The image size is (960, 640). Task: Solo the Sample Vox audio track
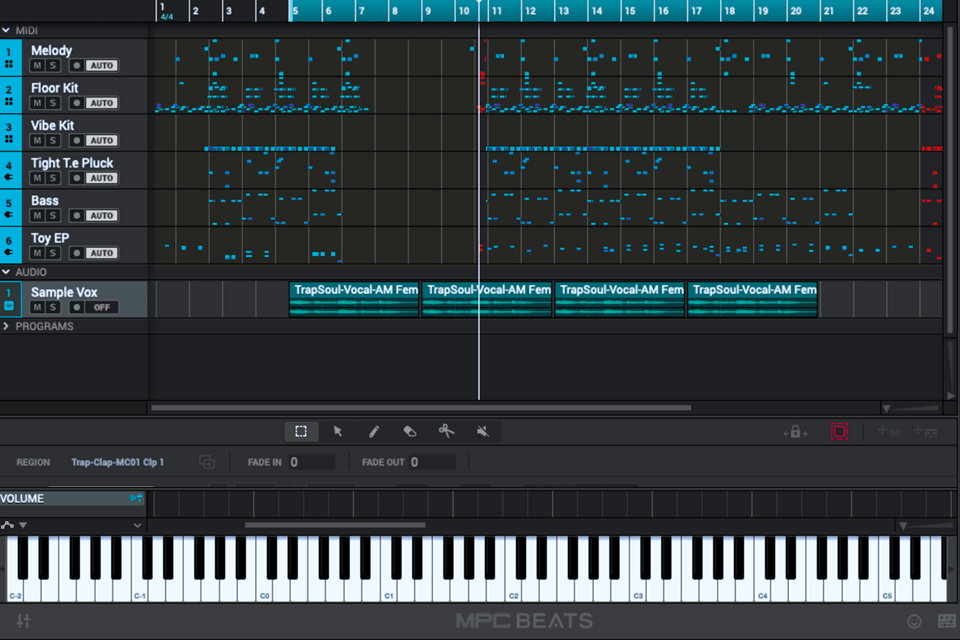coord(53,307)
